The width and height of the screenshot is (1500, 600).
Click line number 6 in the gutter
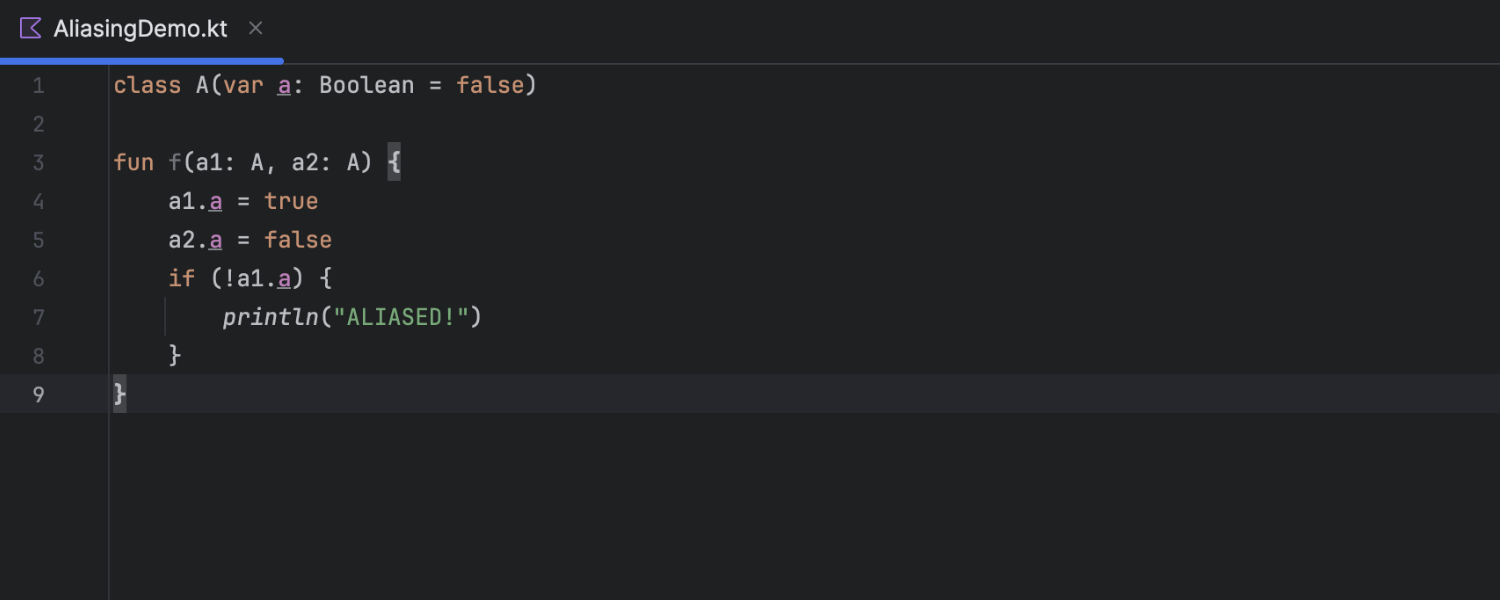click(38, 279)
